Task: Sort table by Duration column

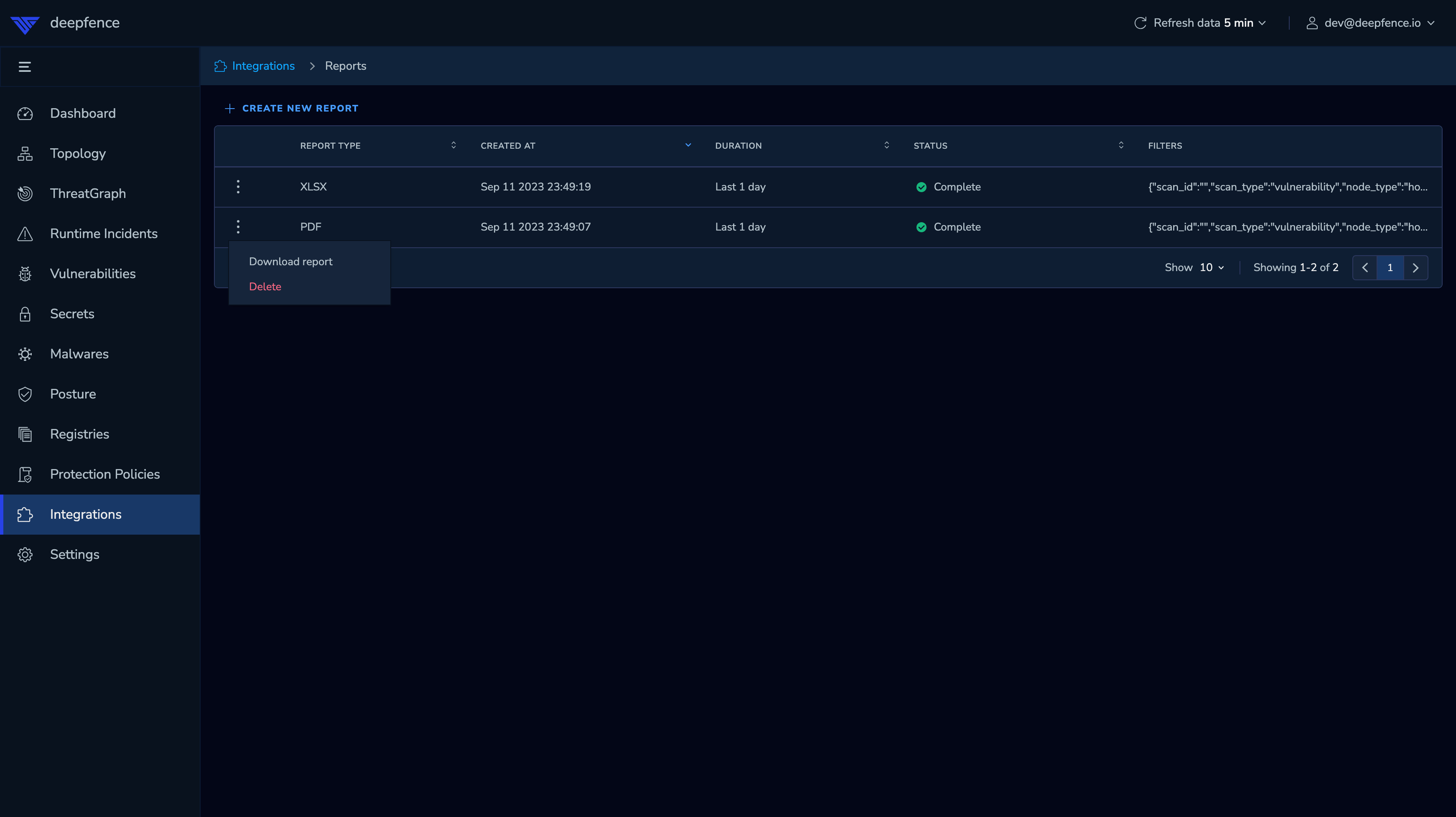Action: pos(886,145)
